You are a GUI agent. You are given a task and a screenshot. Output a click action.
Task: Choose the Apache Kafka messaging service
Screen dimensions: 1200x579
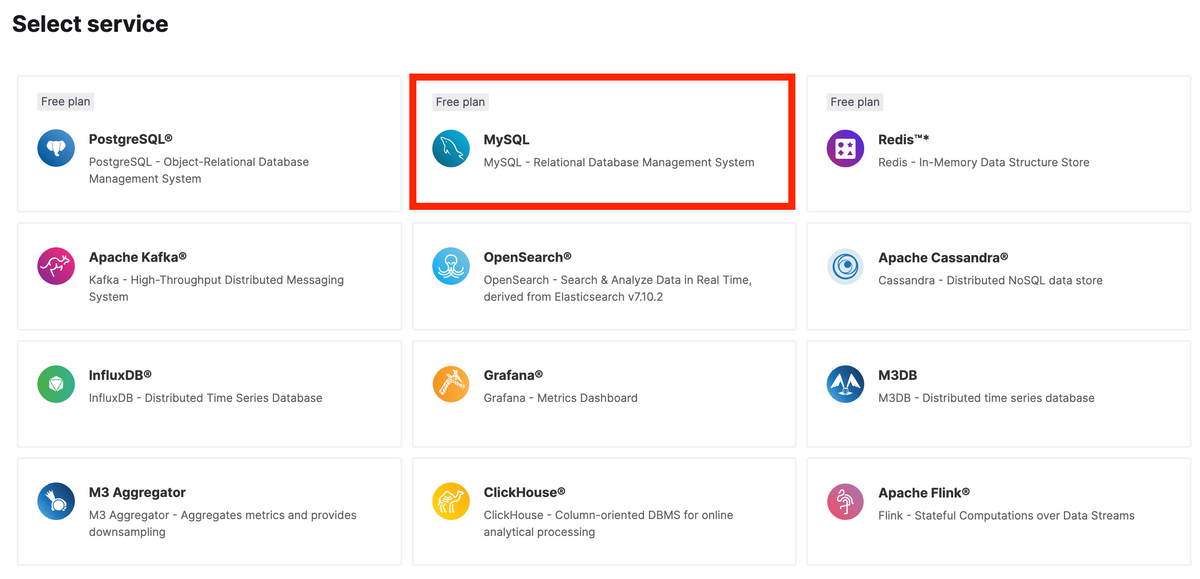(x=210, y=276)
